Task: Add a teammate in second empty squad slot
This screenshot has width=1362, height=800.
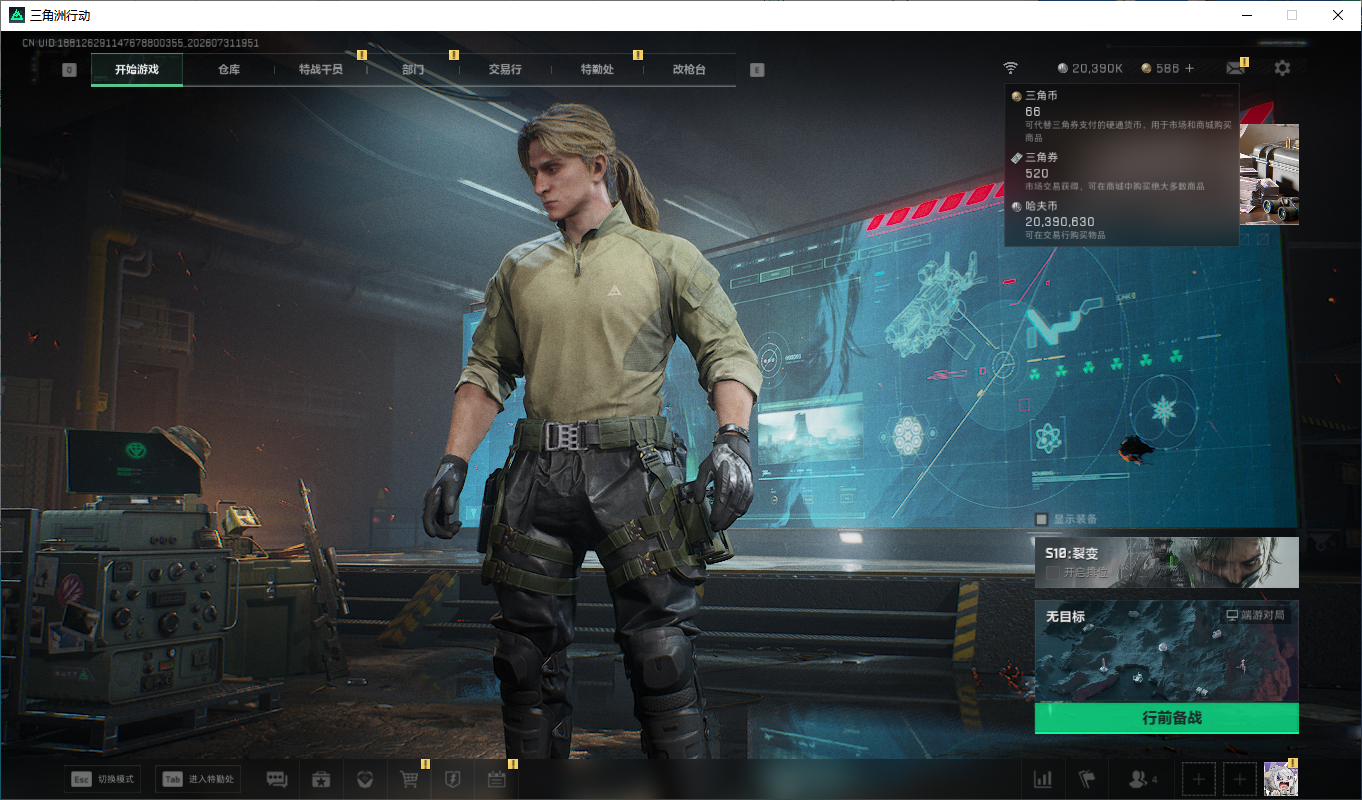Action: point(1240,779)
